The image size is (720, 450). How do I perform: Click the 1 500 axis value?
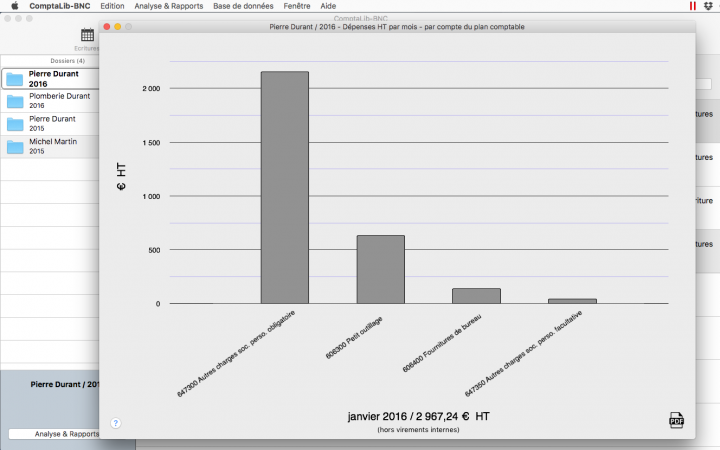151,143
